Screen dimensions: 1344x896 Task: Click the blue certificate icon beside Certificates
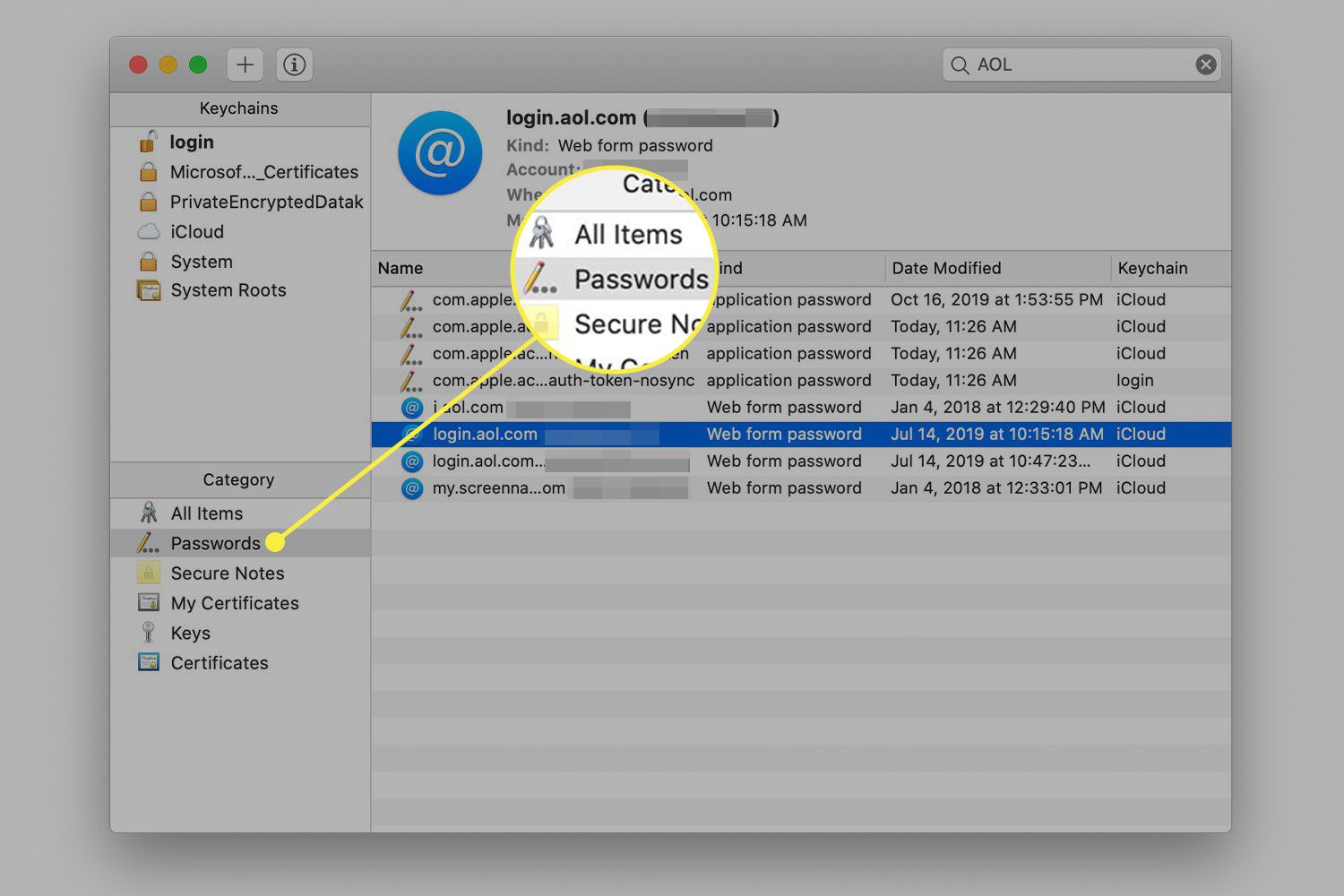click(x=149, y=662)
